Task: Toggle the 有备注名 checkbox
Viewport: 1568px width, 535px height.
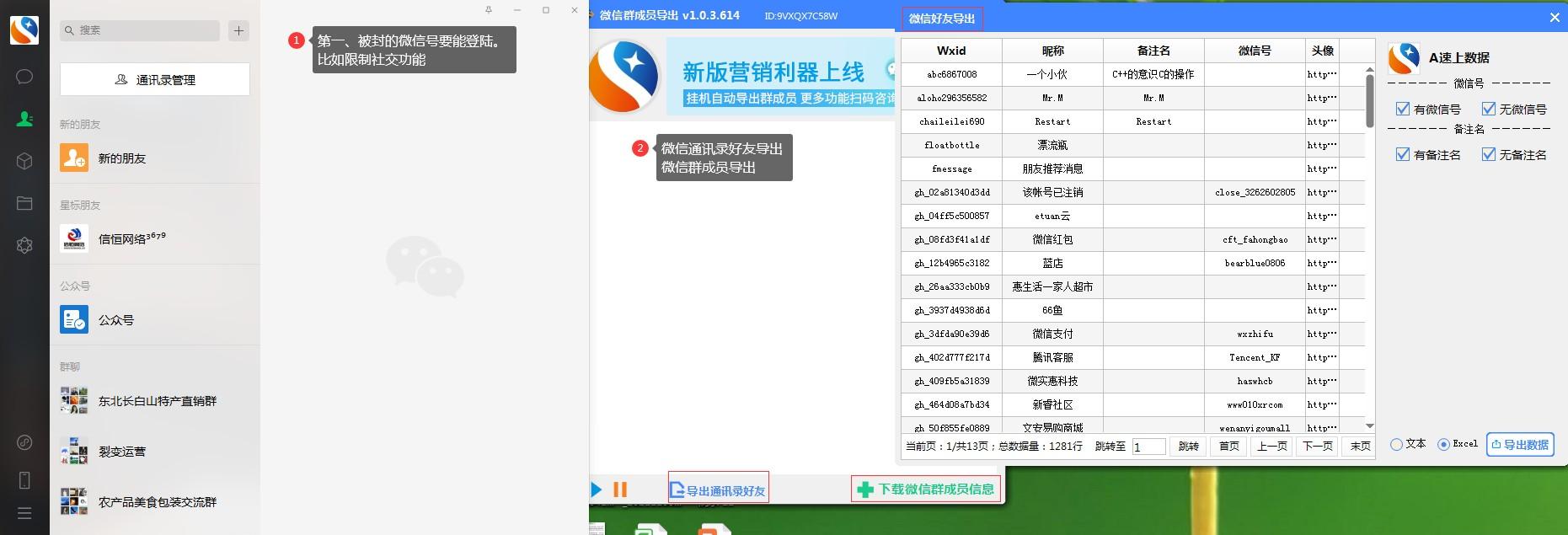Action: pos(1403,154)
